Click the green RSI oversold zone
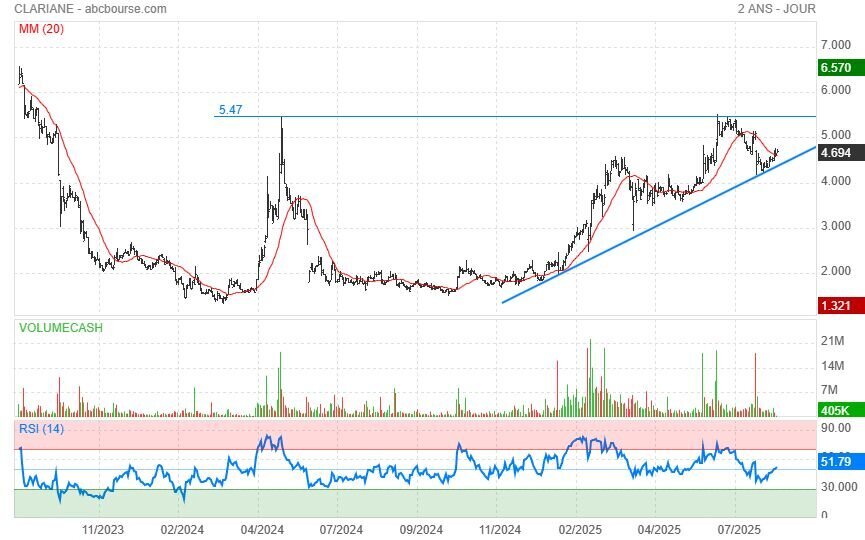Screen dimensions: 865x540 pos(400,502)
